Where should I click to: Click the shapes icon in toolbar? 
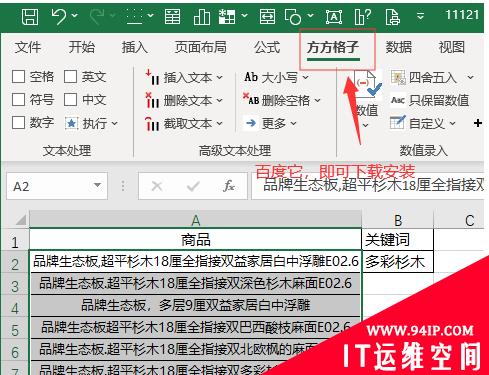(x=293, y=16)
